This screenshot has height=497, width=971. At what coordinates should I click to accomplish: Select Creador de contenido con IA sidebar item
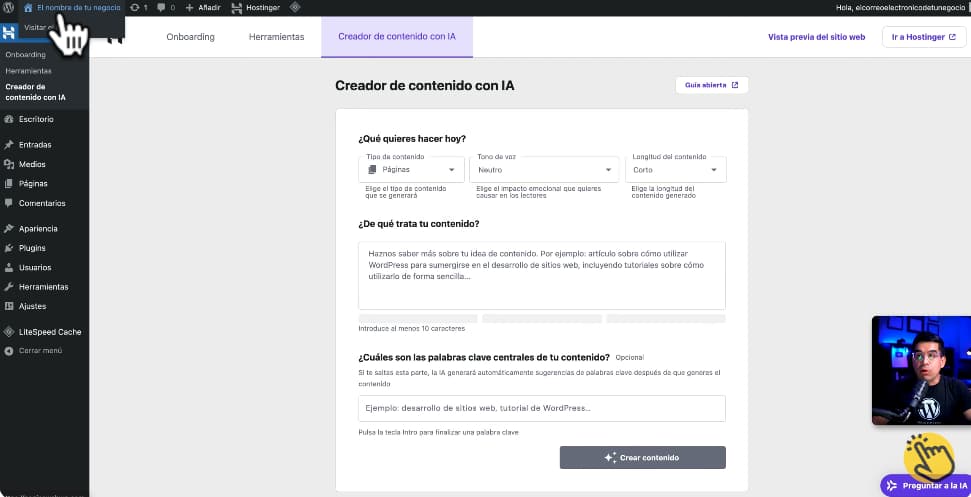click(x=35, y=92)
